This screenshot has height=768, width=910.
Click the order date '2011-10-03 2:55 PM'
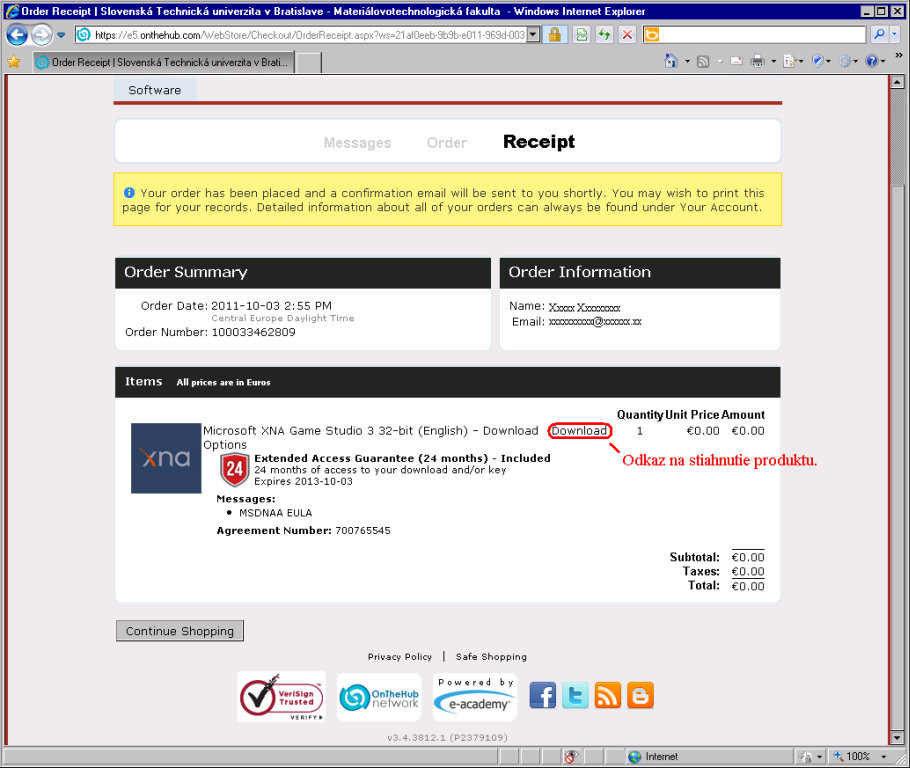pyautogui.click(x=272, y=305)
